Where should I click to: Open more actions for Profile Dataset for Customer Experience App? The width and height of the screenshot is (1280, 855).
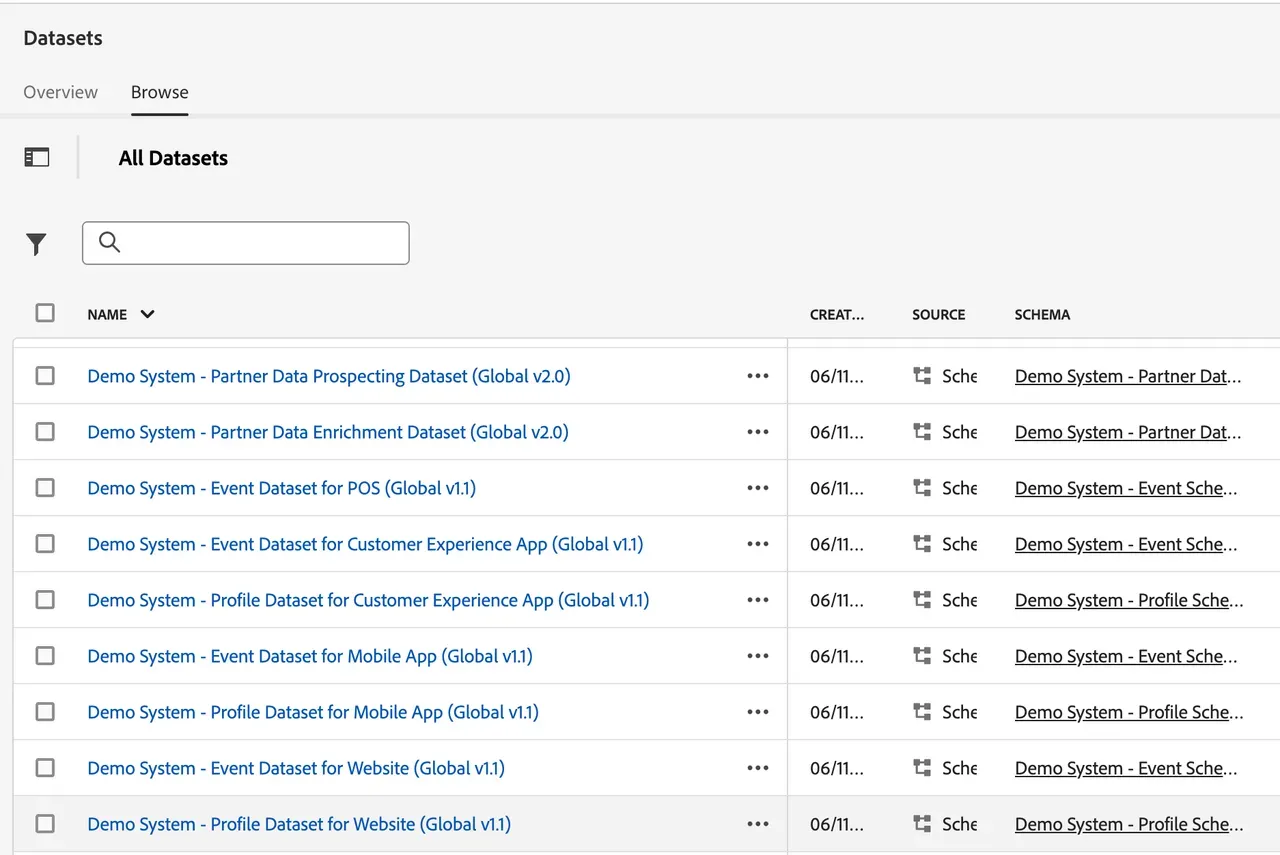758,600
